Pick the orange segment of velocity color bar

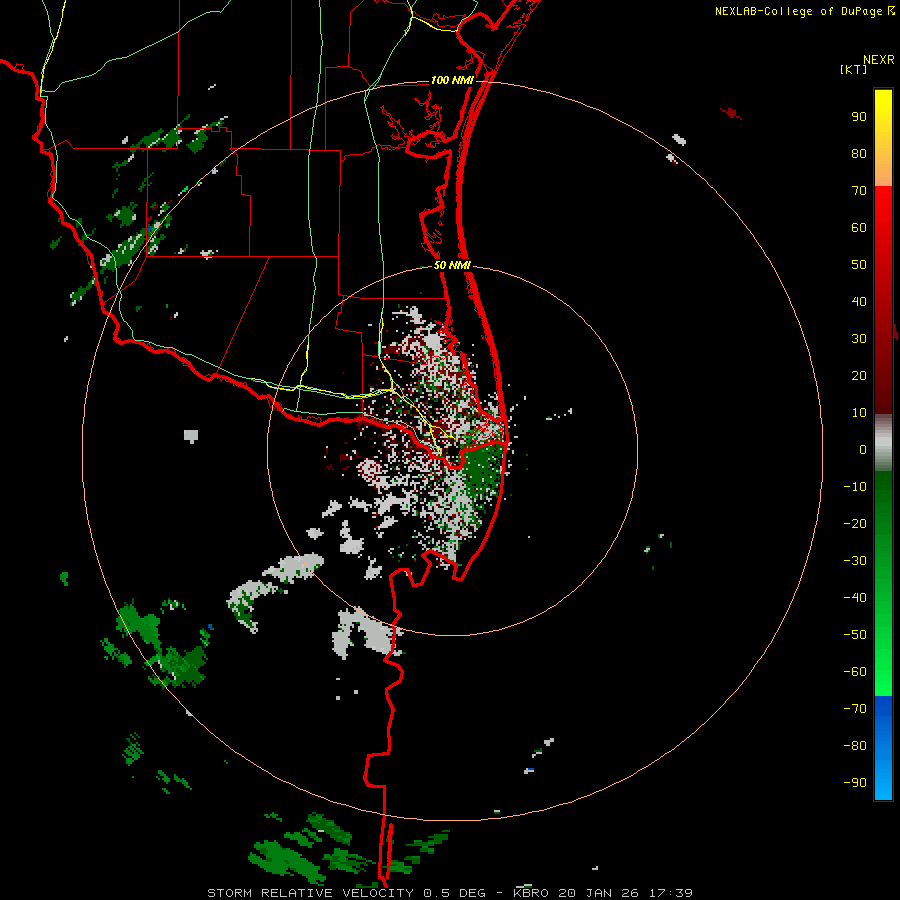pyautogui.click(x=883, y=166)
